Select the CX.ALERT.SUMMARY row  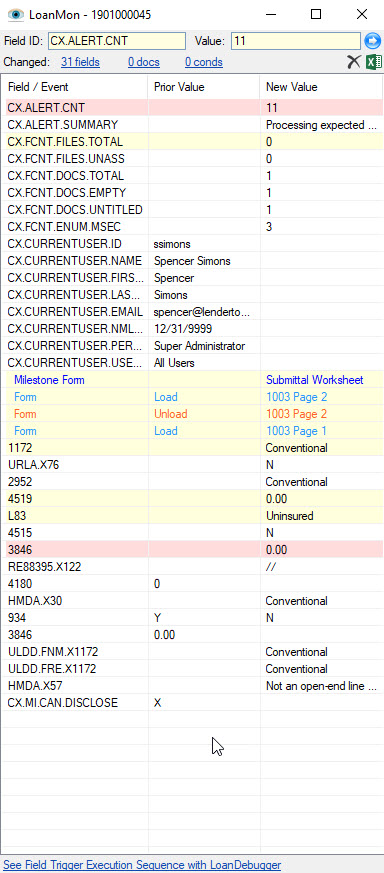pyautogui.click(x=192, y=125)
